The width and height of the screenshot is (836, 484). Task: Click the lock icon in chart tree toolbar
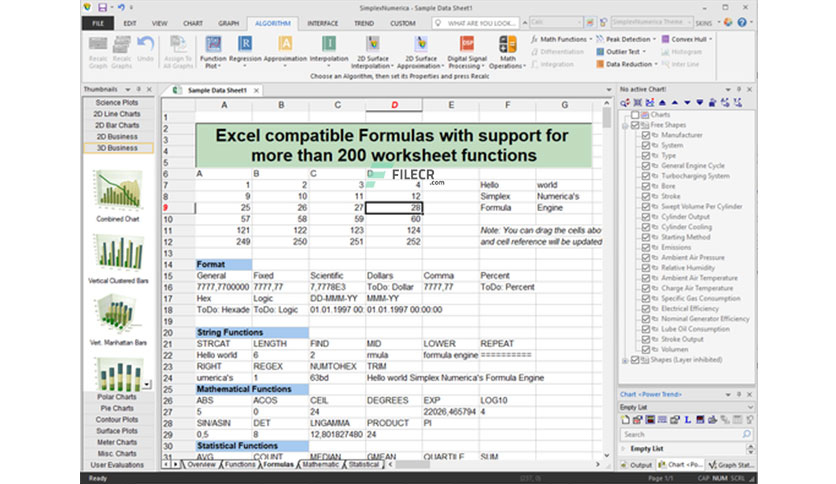(x=712, y=102)
